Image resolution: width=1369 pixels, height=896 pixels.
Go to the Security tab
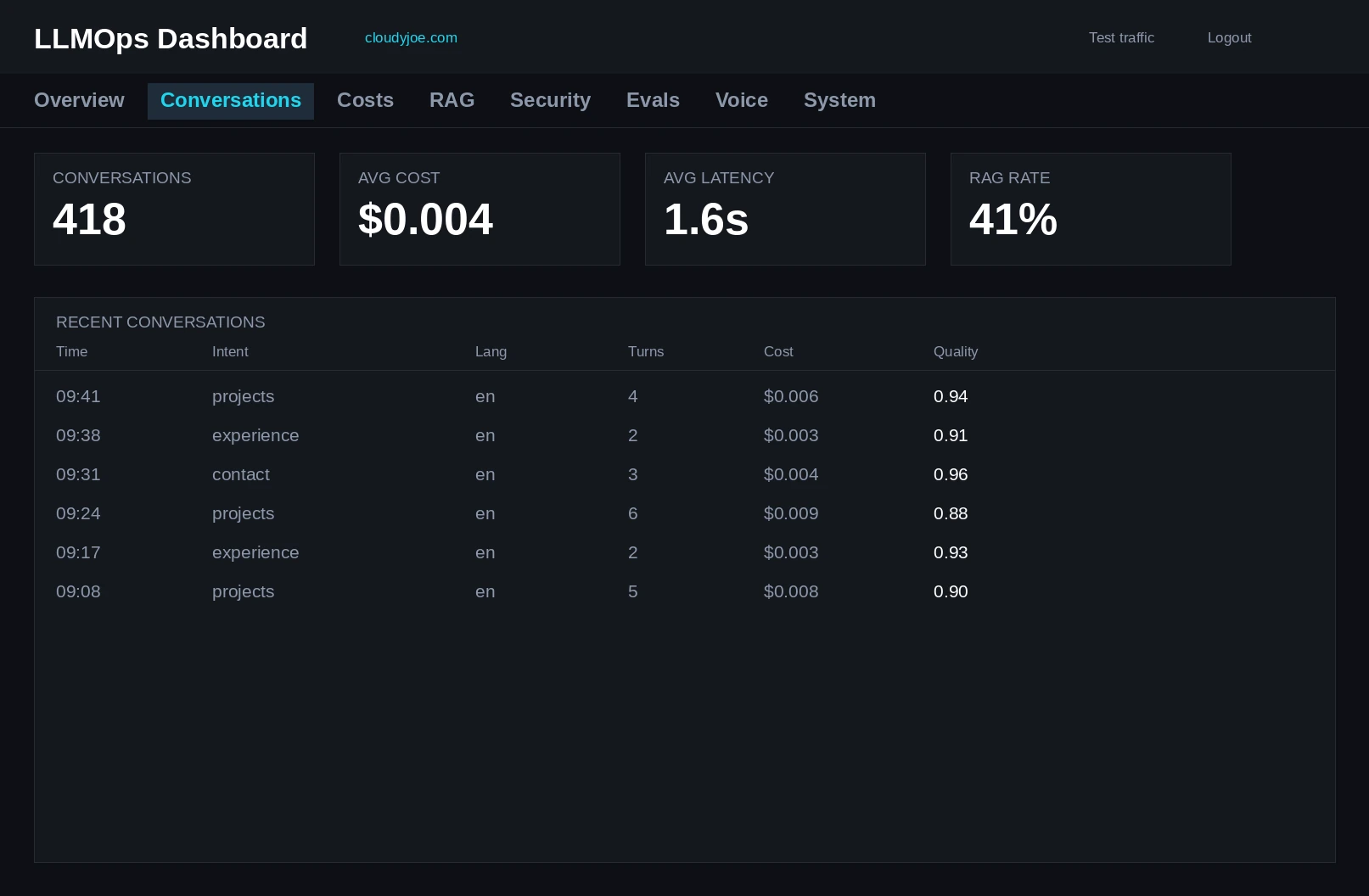click(x=550, y=100)
